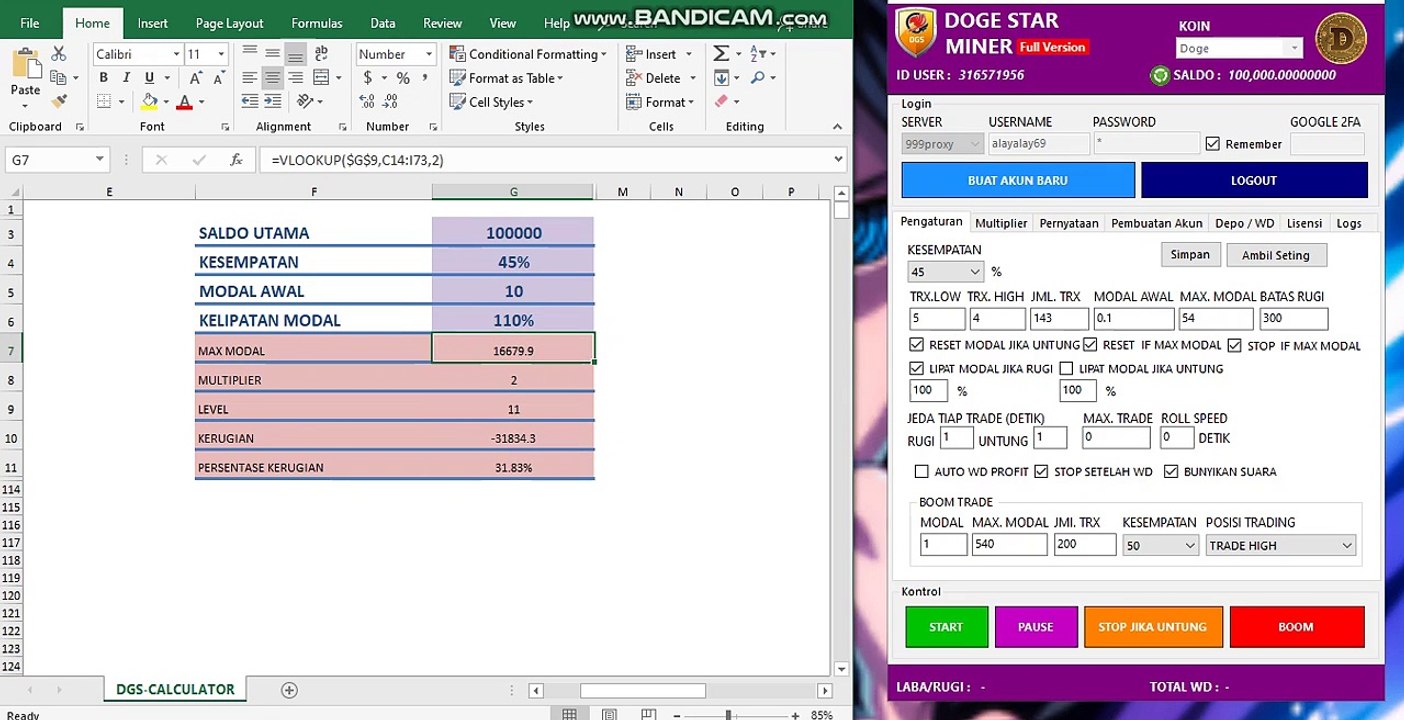Image resolution: width=1404 pixels, height=720 pixels.
Task: Switch to Page Layout view in status bar
Action: (607, 714)
